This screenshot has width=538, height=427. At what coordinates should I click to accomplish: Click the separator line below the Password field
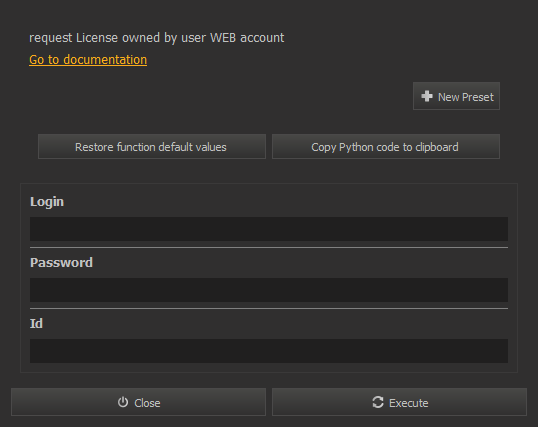coord(269,308)
